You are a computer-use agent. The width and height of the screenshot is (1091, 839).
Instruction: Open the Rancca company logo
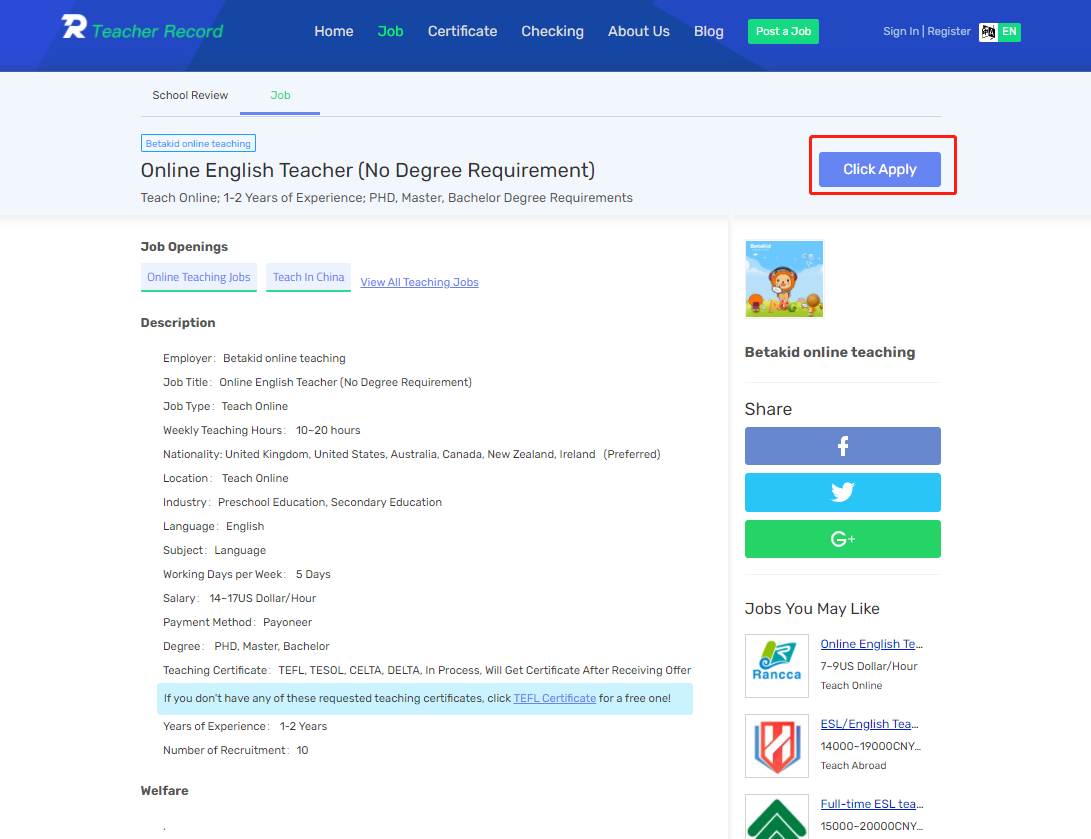[x=777, y=666]
